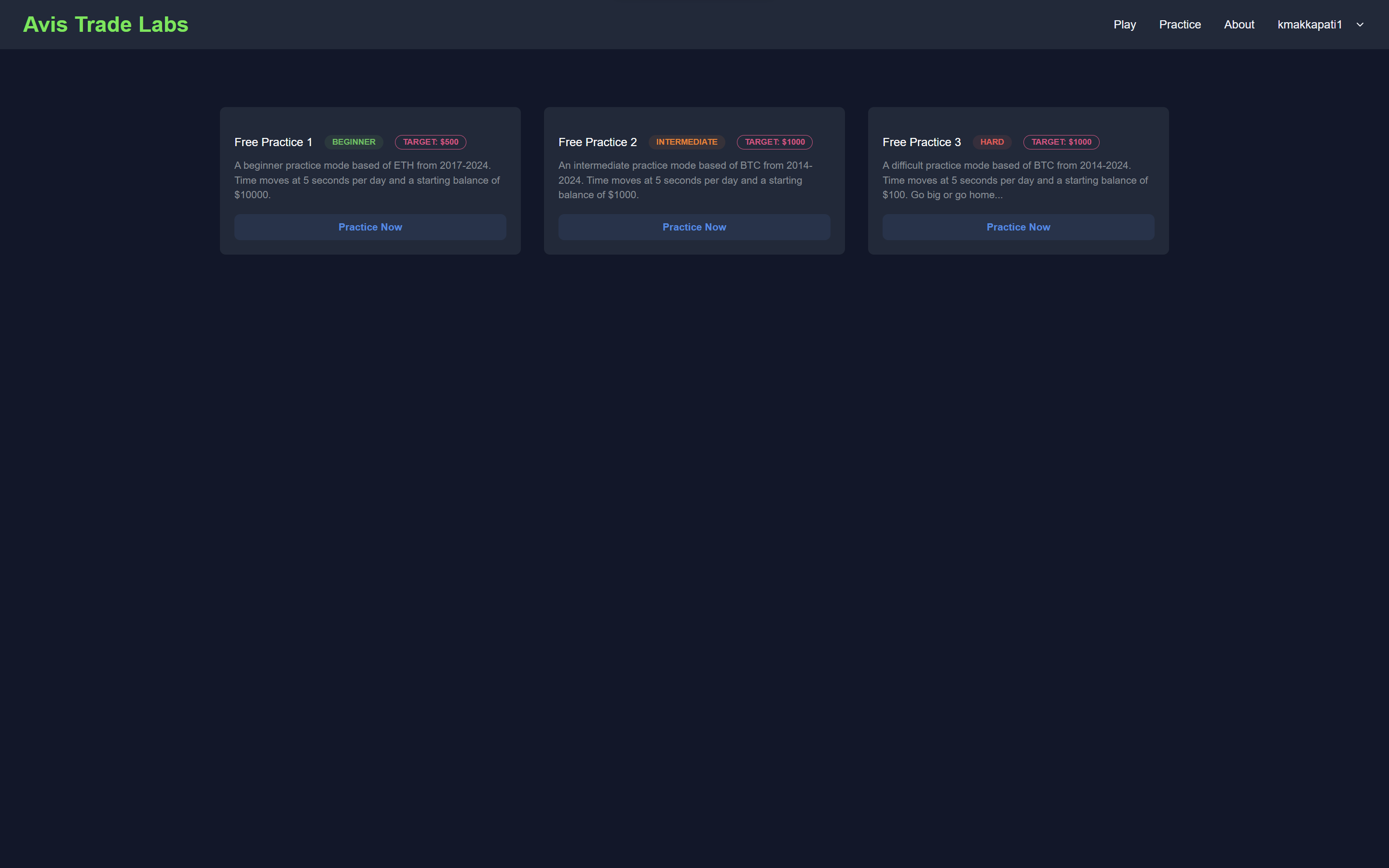Open the kmakkapati1 account menu

1309,25
